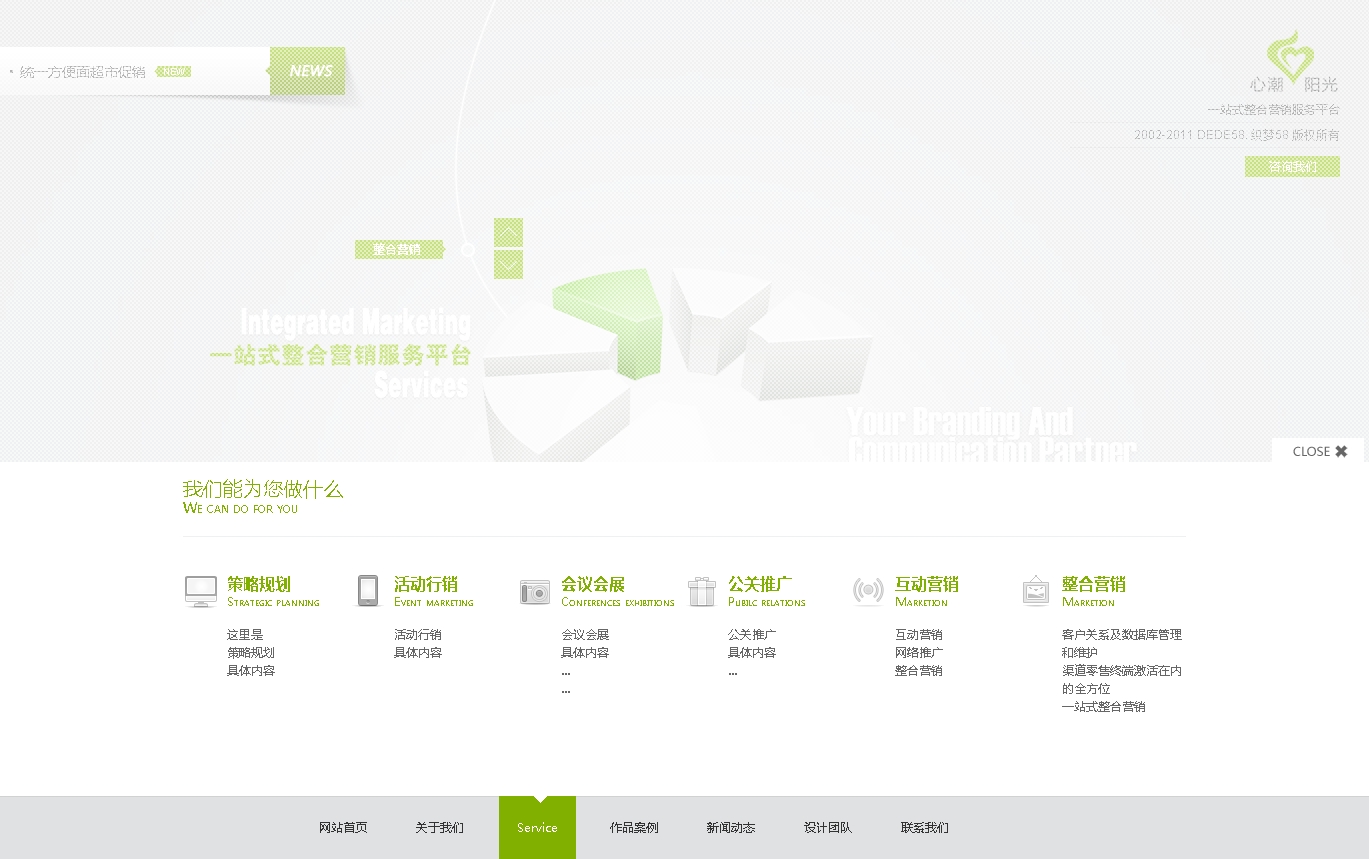Open the 公关推广 service heading
The height and width of the screenshot is (859, 1369).
(760, 584)
